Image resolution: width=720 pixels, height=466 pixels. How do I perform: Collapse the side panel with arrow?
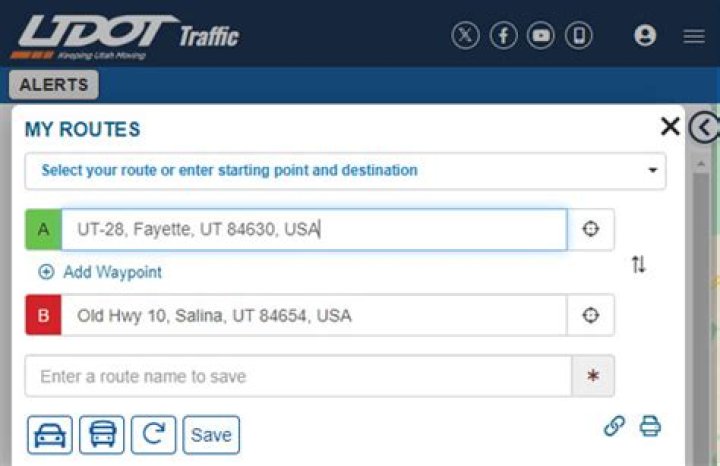click(705, 127)
